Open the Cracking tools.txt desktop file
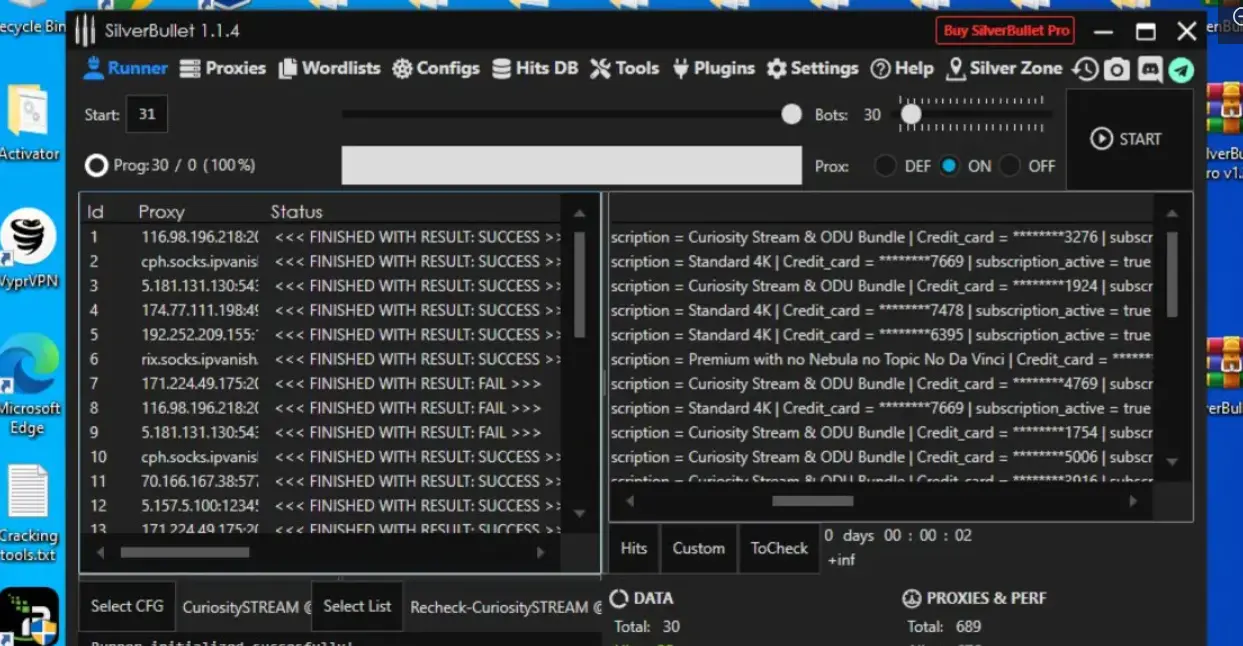This screenshot has height=646, width=1243. point(29,511)
